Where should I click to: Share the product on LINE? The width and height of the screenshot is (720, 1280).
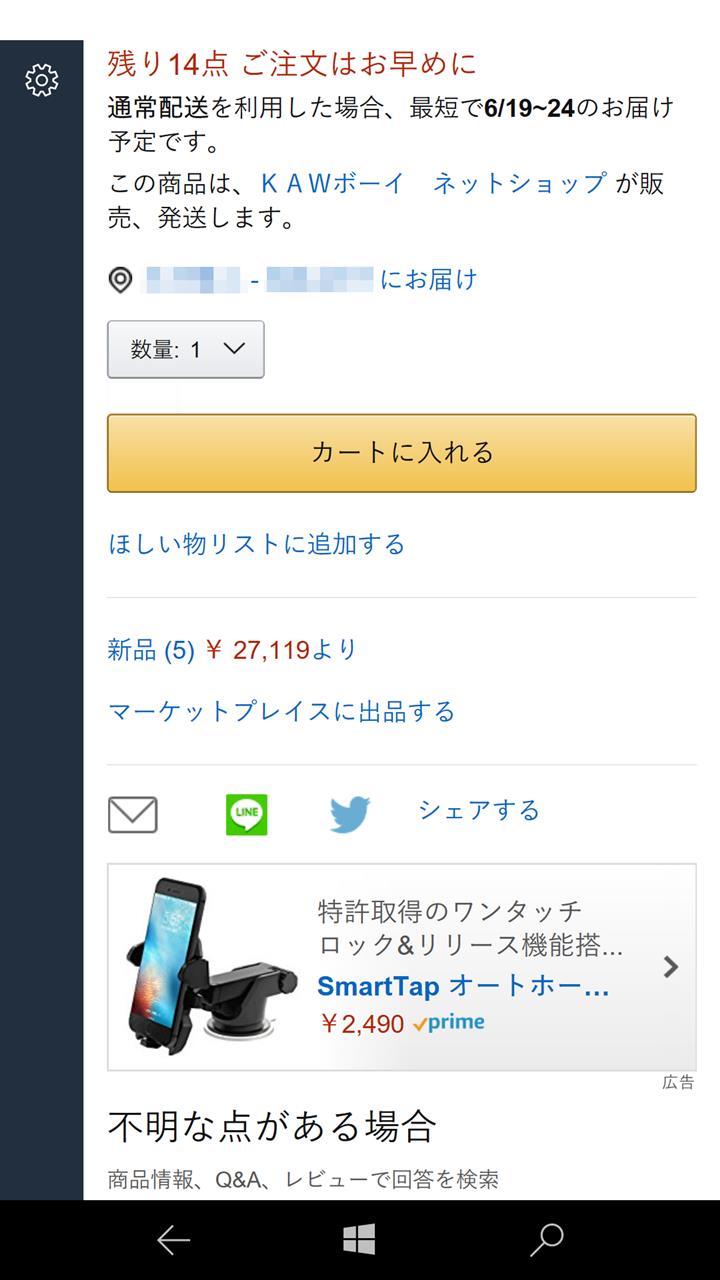(x=247, y=815)
